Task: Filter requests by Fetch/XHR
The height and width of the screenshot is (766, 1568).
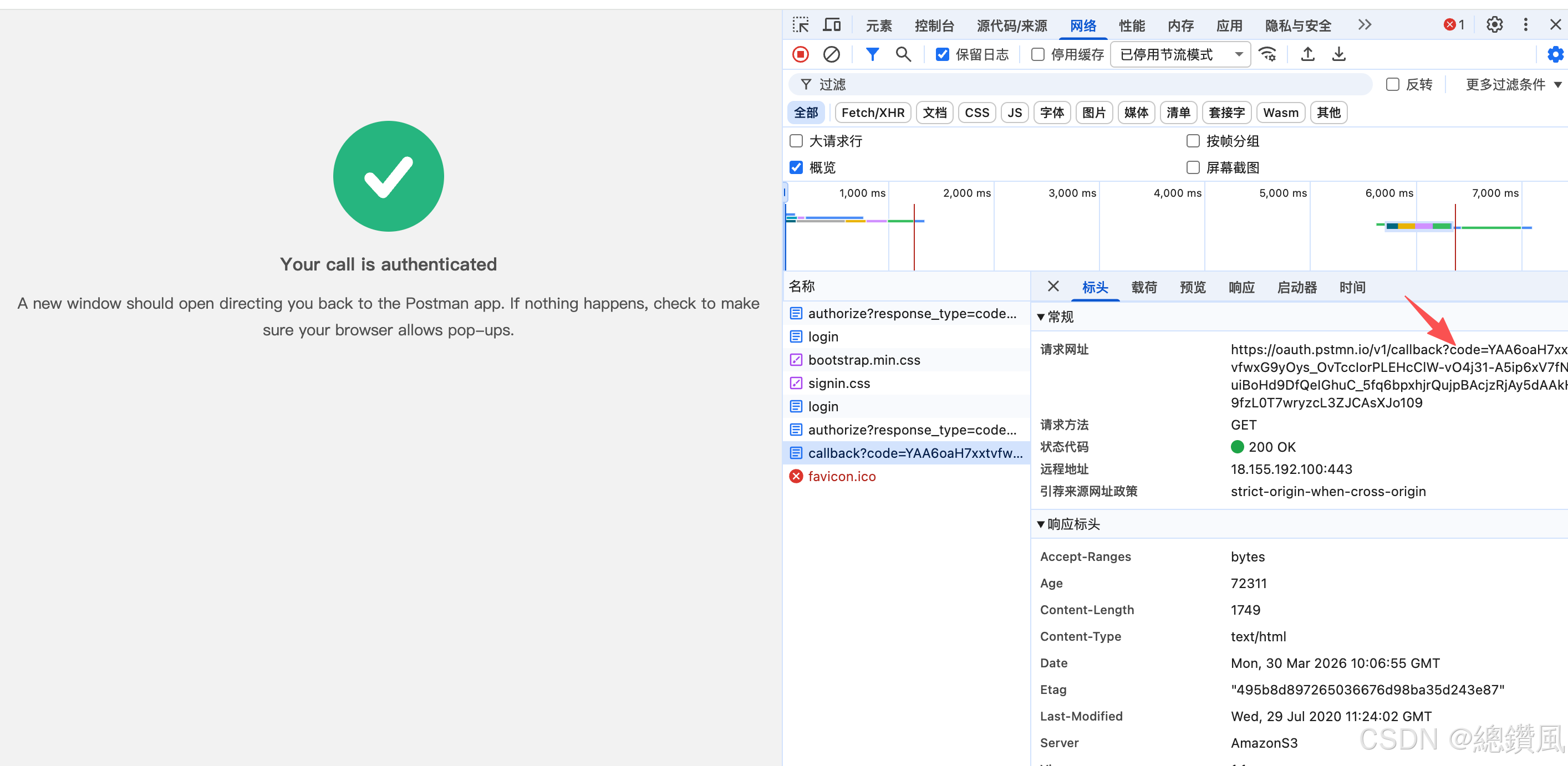Action: pyautogui.click(x=872, y=113)
